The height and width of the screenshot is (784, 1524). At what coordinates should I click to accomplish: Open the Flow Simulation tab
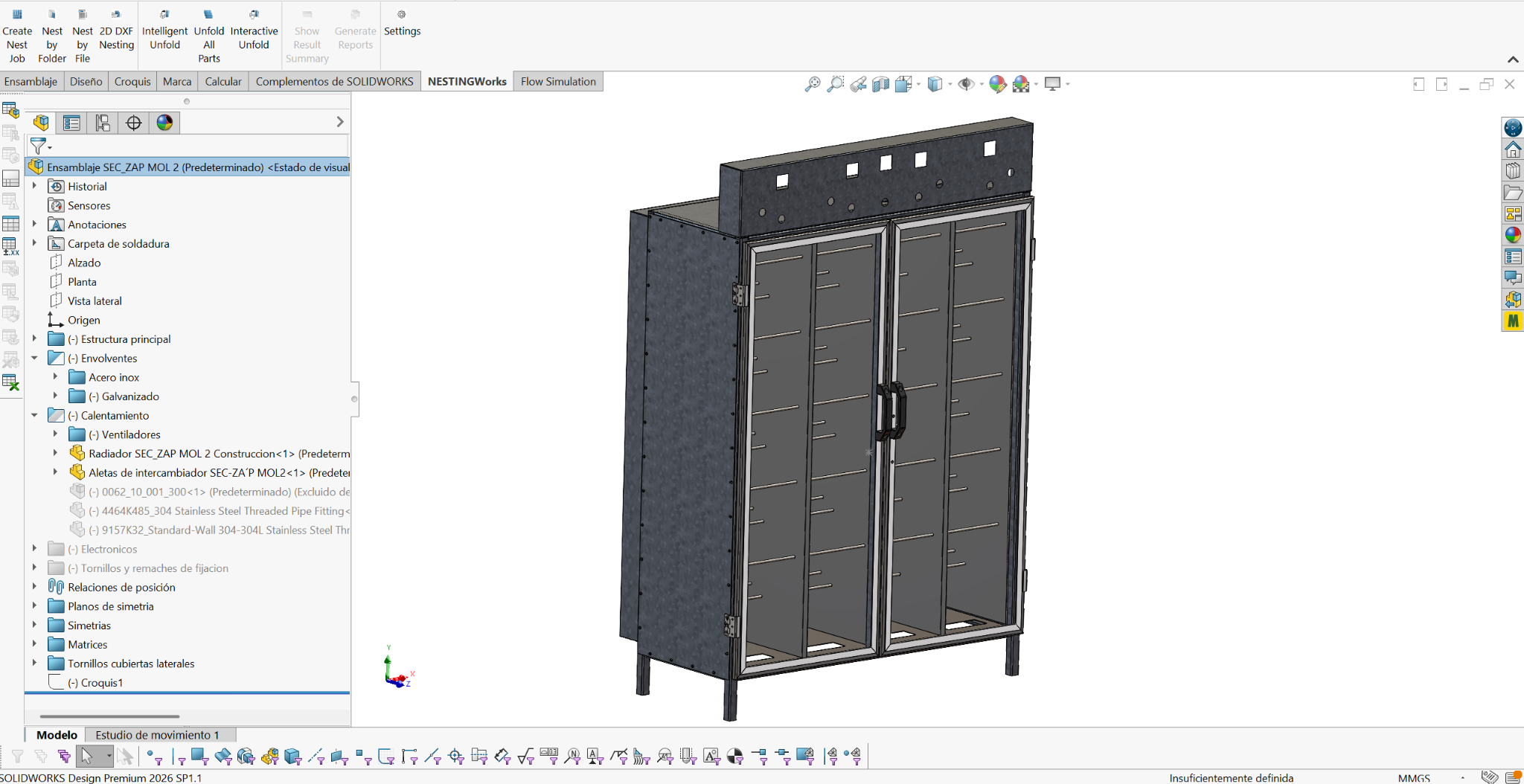pos(558,82)
